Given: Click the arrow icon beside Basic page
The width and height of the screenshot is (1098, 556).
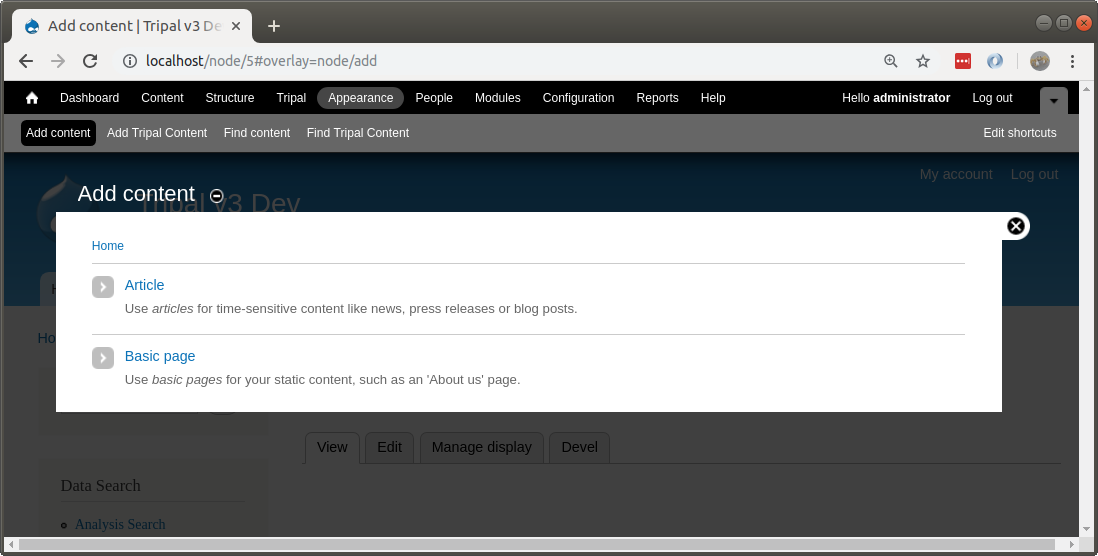Looking at the screenshot, I should 103,358.
